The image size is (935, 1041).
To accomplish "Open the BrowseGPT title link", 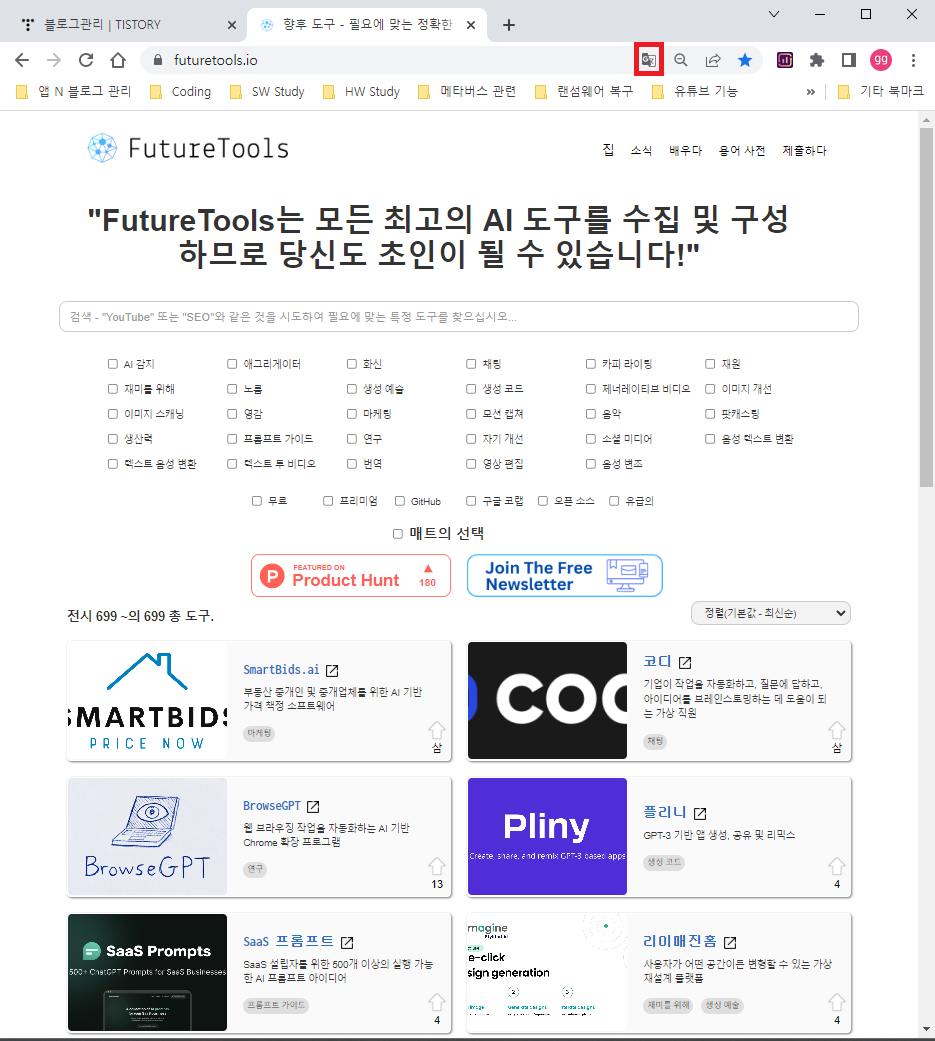I will pos(272,806).
